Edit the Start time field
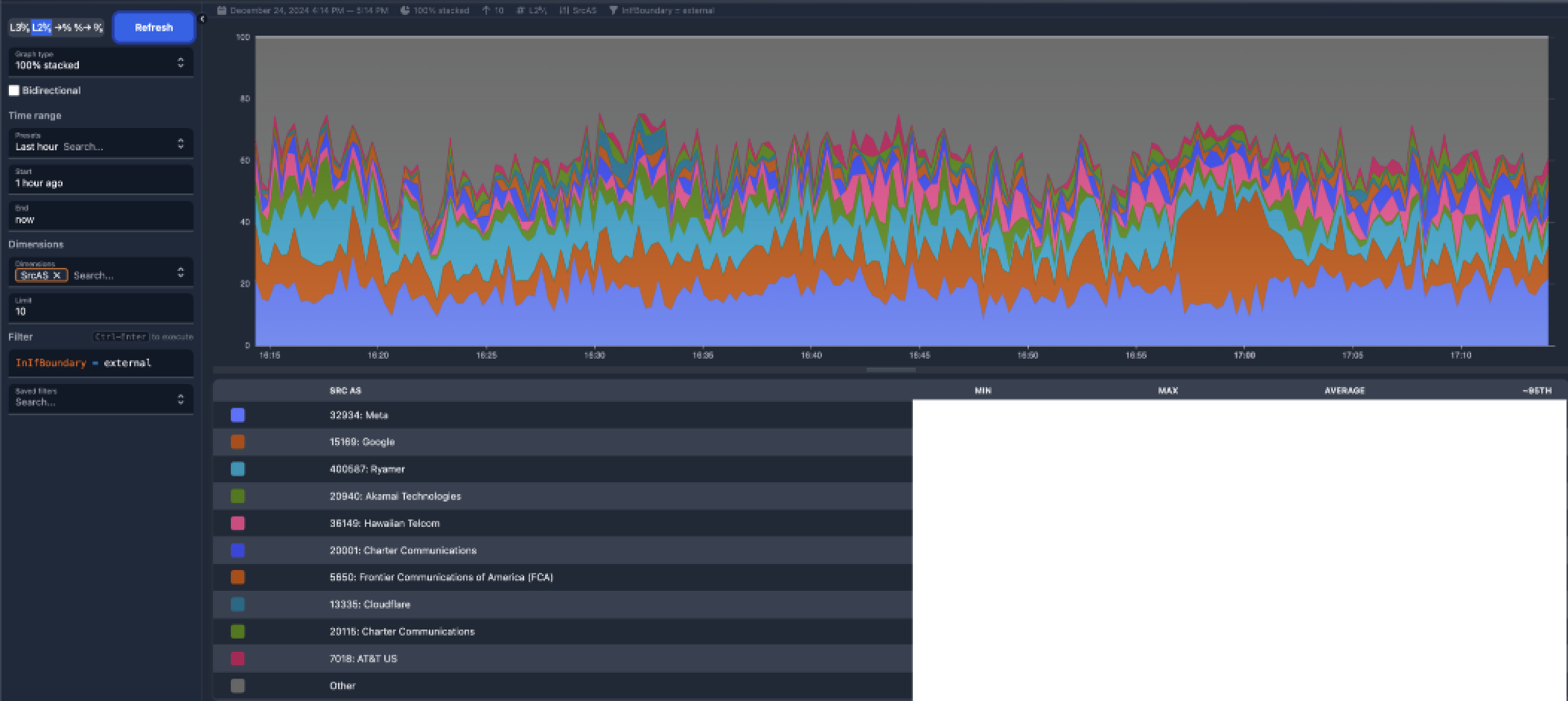 pyautogui.click(x=101, y=179)
